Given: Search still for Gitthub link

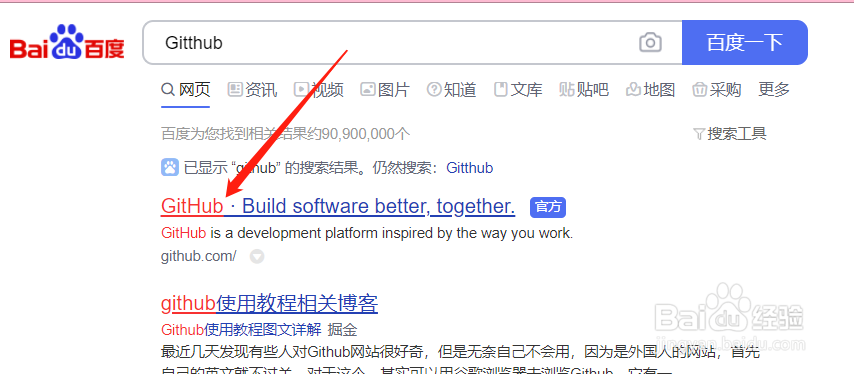Looking at the screenshot, I should click(469, 168).
